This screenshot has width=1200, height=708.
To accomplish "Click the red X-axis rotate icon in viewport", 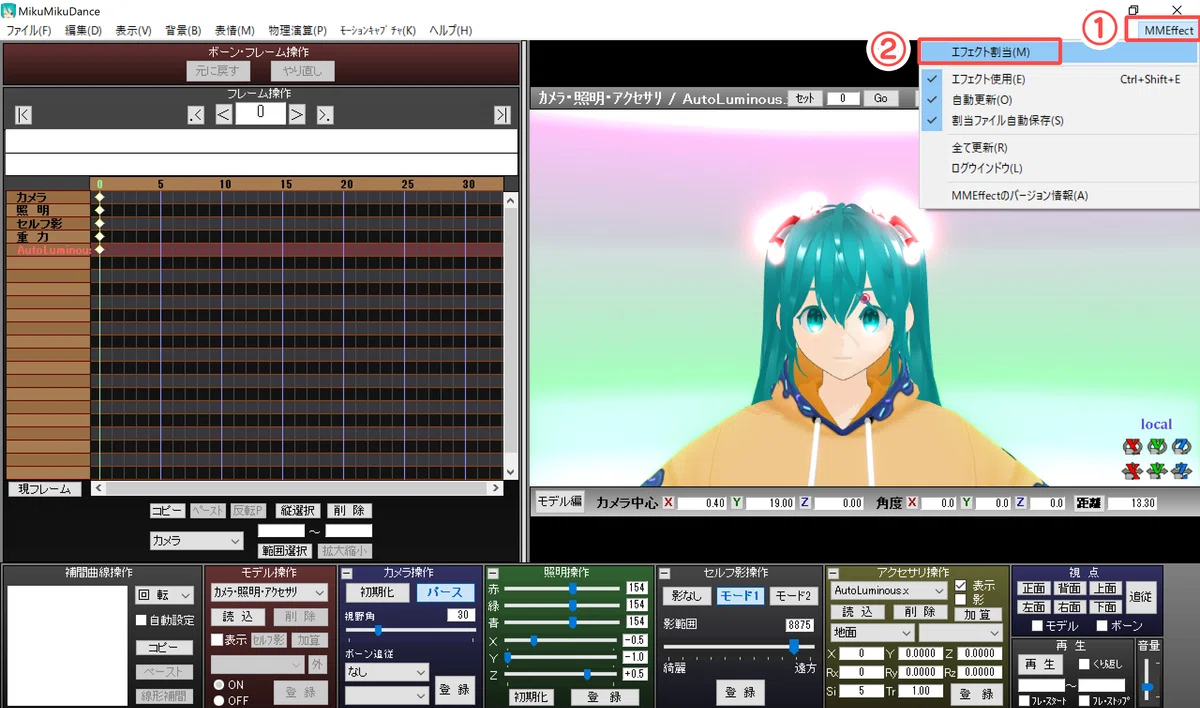I will pos(1132,446).
